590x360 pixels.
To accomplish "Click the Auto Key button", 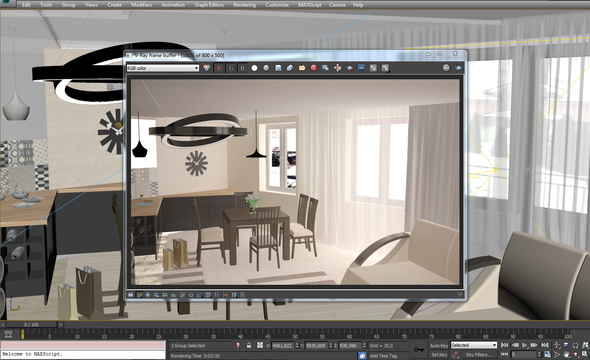I will 439,345.
